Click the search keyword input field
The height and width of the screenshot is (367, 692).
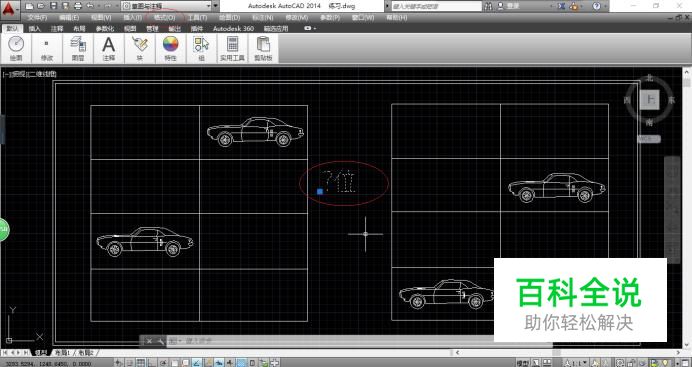[x=436, y=6]
